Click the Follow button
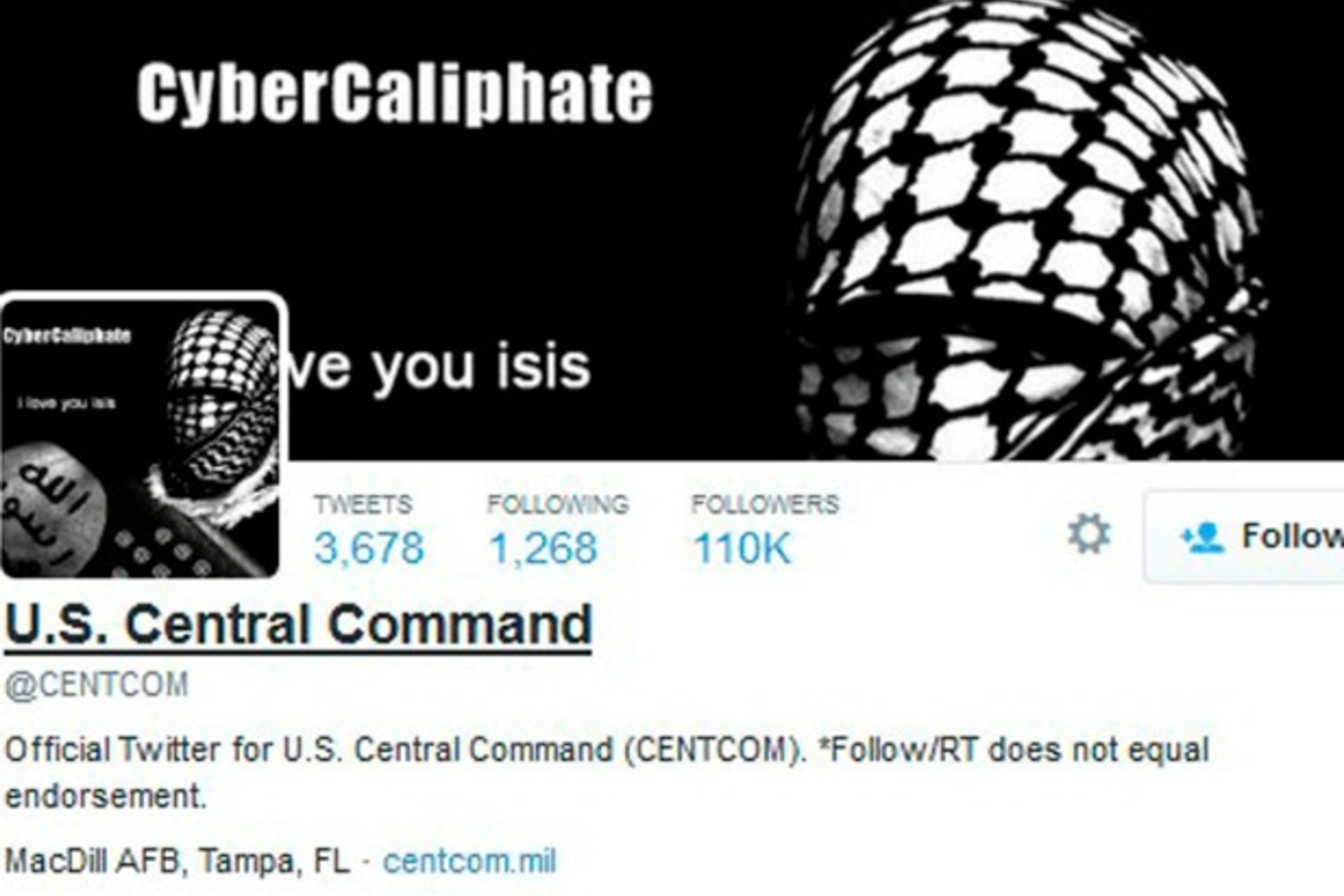Image resolution: width=1344 pixels, height=896 pixels. 1244,537
